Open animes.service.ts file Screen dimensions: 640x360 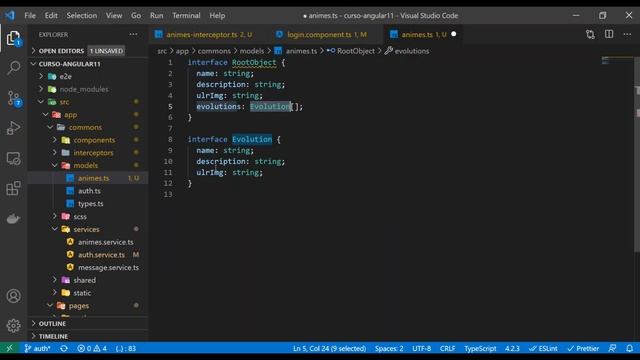click(x=88, y=242)
